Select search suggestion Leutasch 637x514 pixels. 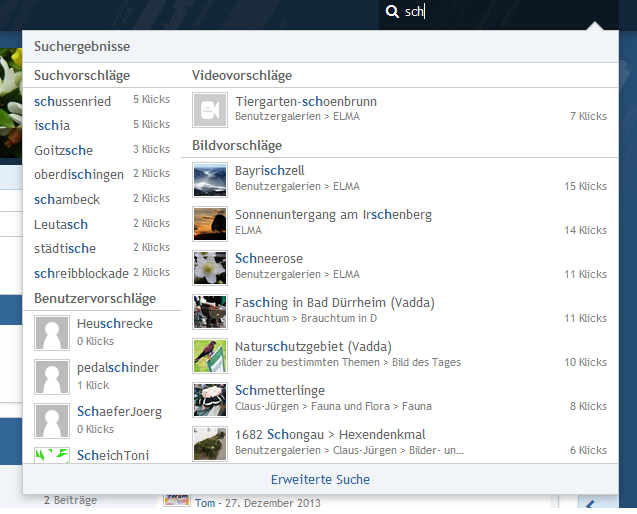(61, 224)
